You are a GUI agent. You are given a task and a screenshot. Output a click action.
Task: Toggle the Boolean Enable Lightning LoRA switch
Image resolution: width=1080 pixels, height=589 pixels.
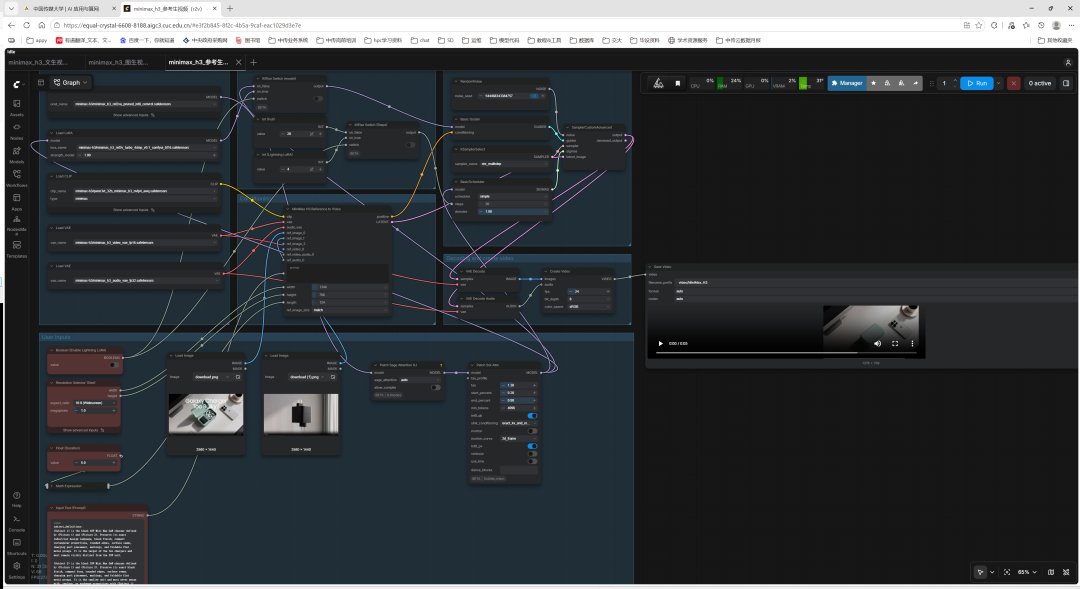point(114,365)
